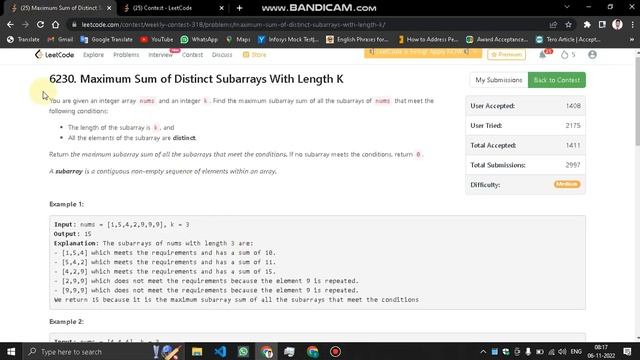Open the taskbar clock and date
Image resolution: width=640 pixels, height=360 pixels.
(x=601, y=351)
